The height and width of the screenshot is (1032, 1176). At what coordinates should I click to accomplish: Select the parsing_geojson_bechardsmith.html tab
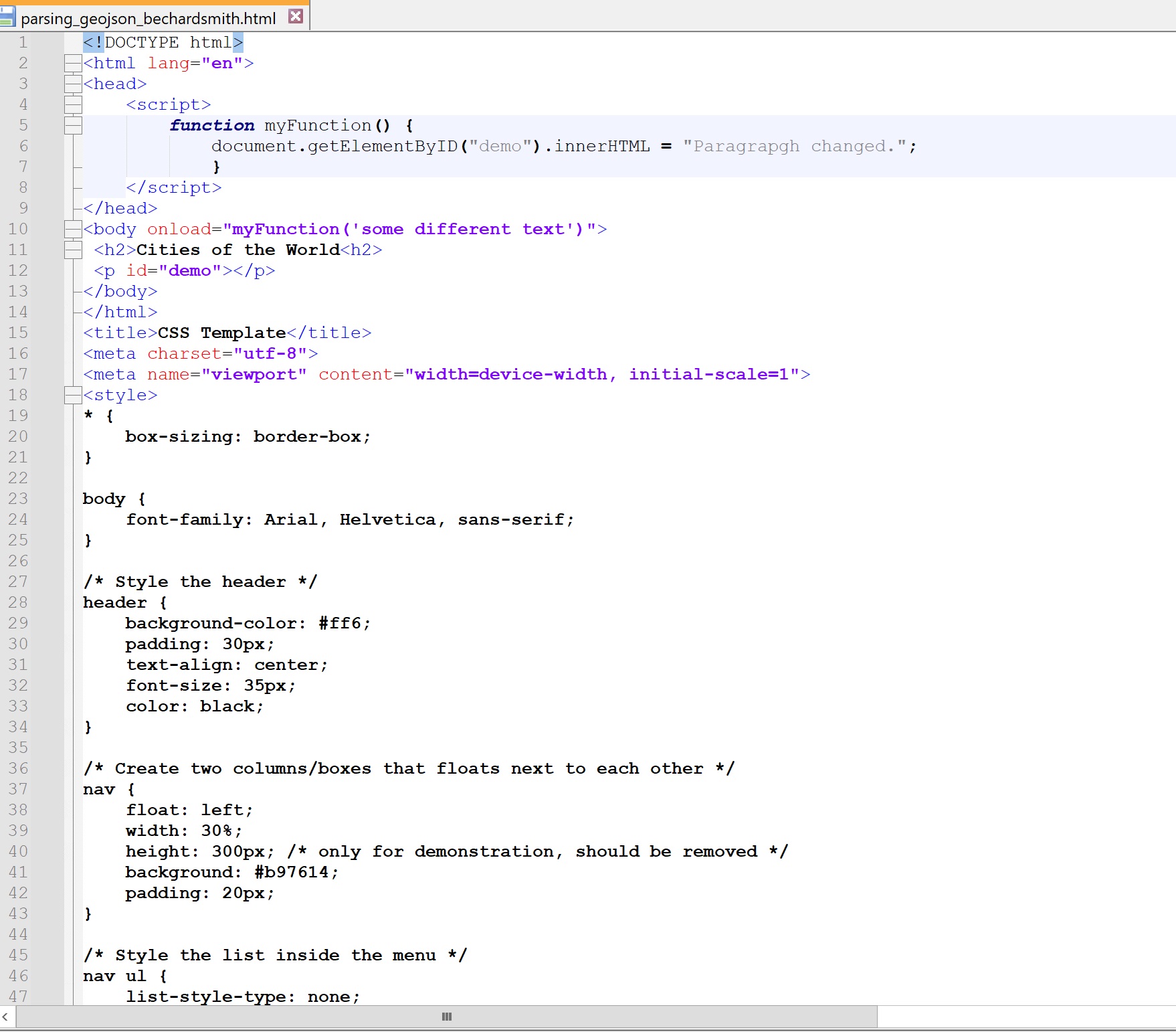pyautogui.click(x=147, y=18)
